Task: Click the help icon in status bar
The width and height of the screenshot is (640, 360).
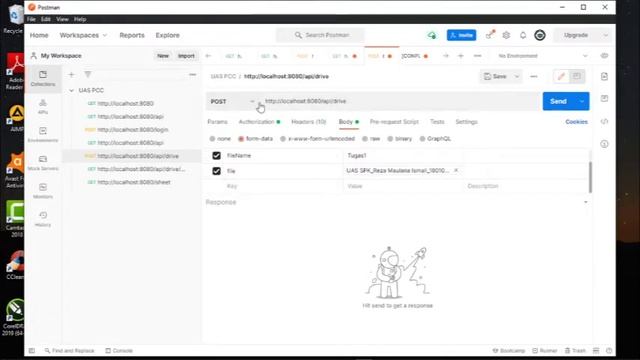Action: point(609,351)
